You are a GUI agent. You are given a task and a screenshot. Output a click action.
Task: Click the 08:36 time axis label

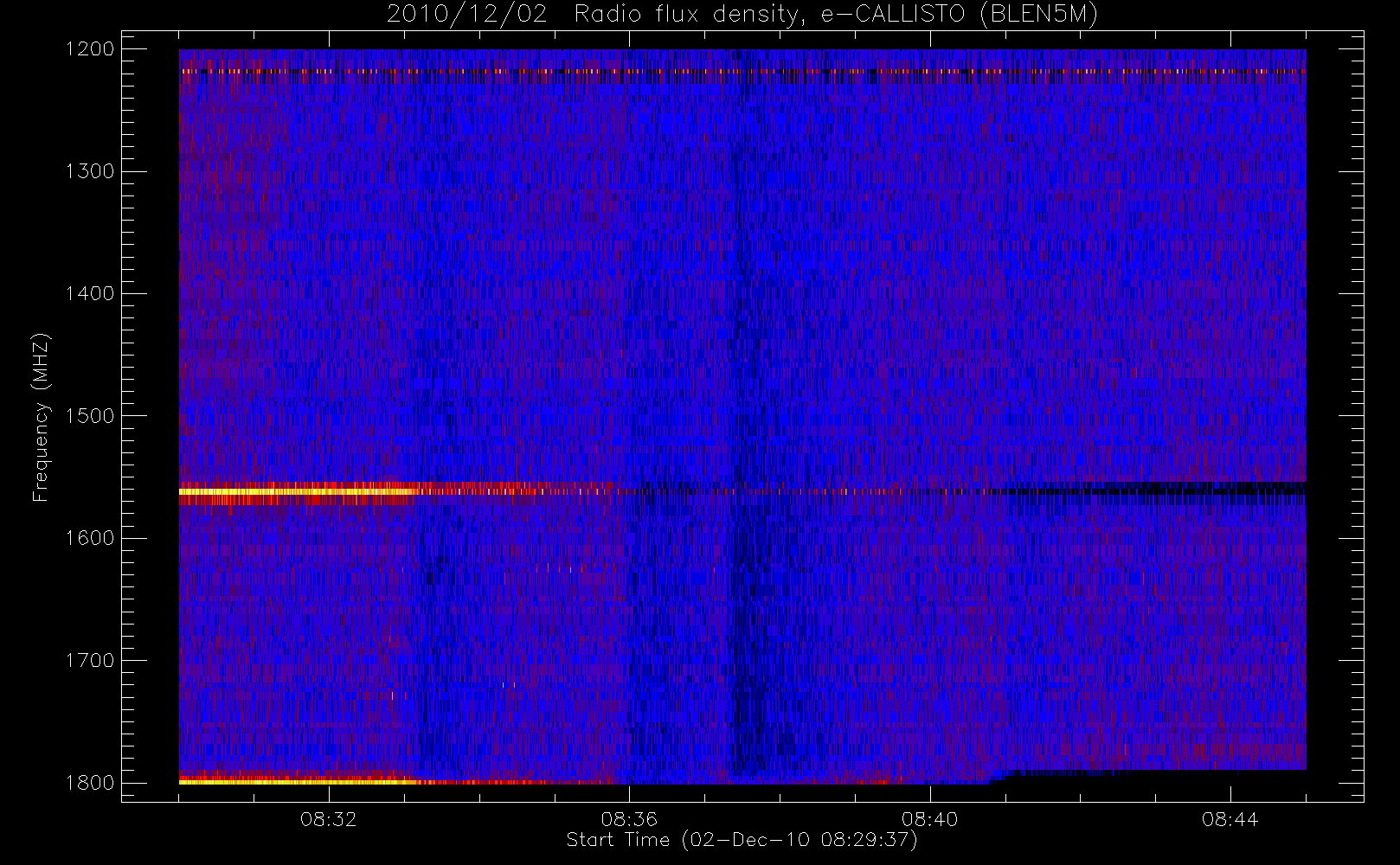pos(629,819)
